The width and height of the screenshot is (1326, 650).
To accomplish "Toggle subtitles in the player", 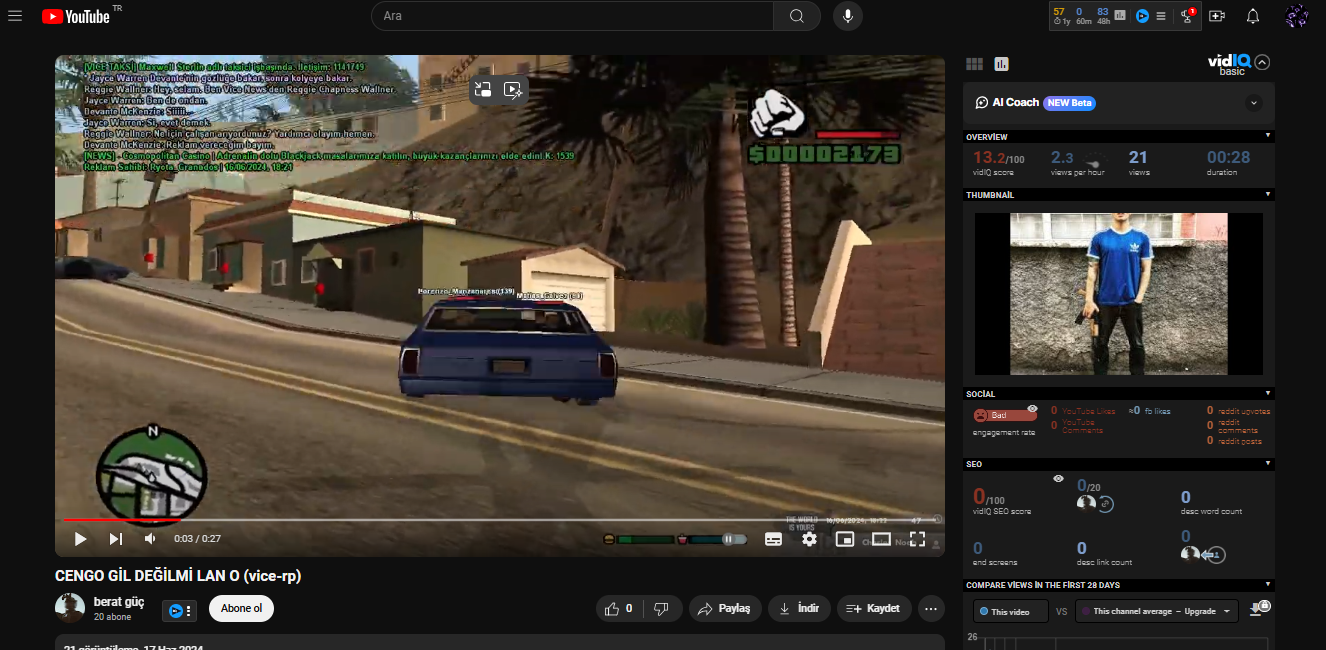I will (773, 539).
